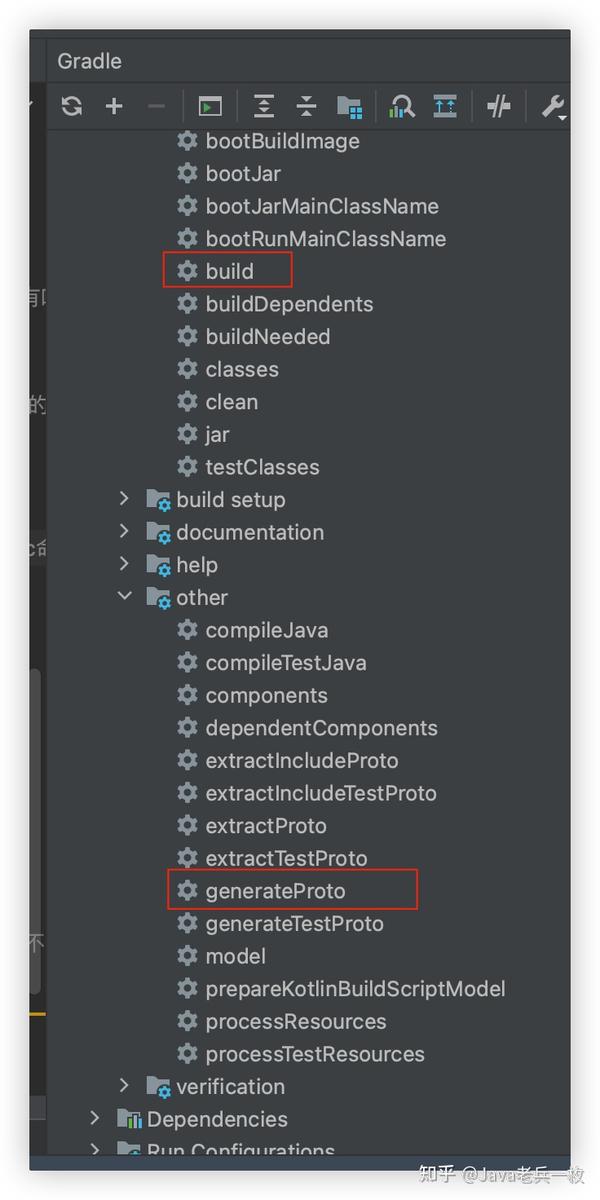Screen dimensions: 600x1200
Task: Collapse the other task group
Action: [x=124, y=597]
